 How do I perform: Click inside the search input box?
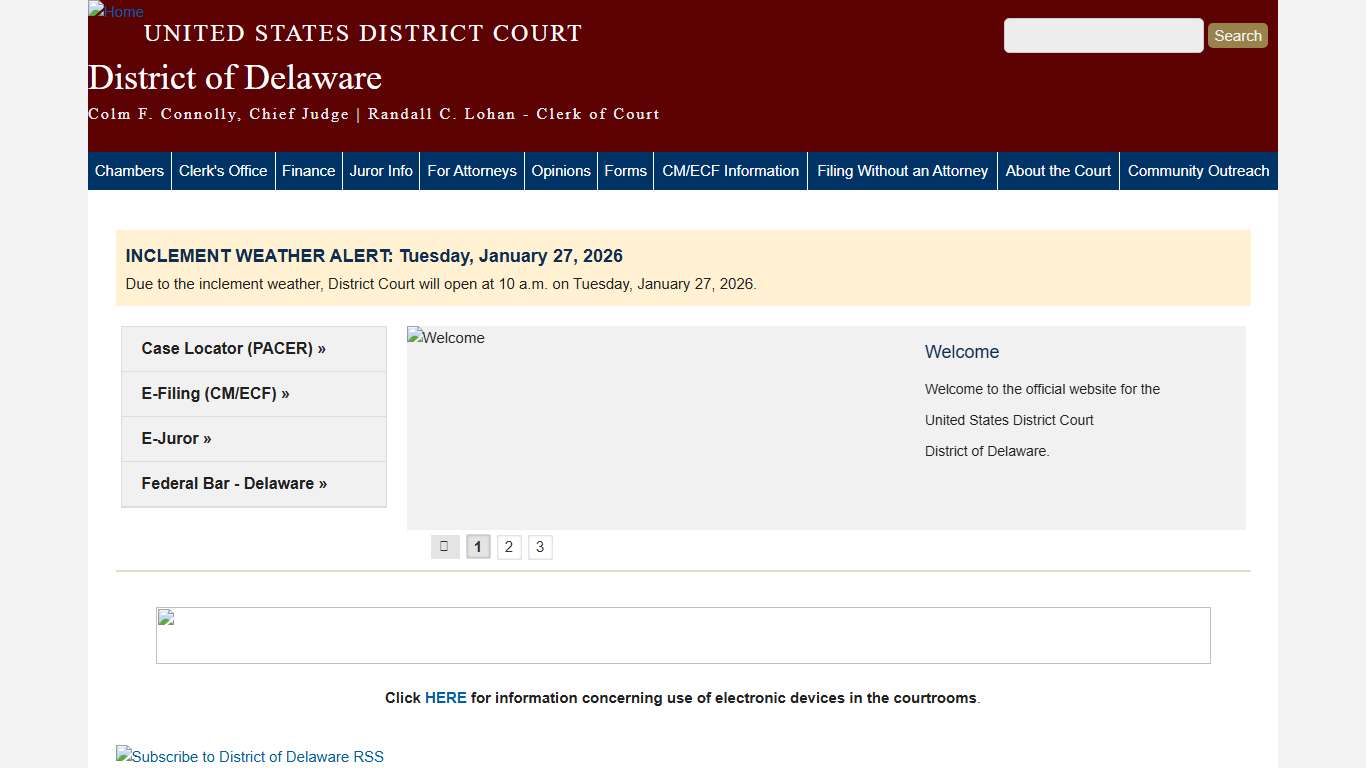1103,35
